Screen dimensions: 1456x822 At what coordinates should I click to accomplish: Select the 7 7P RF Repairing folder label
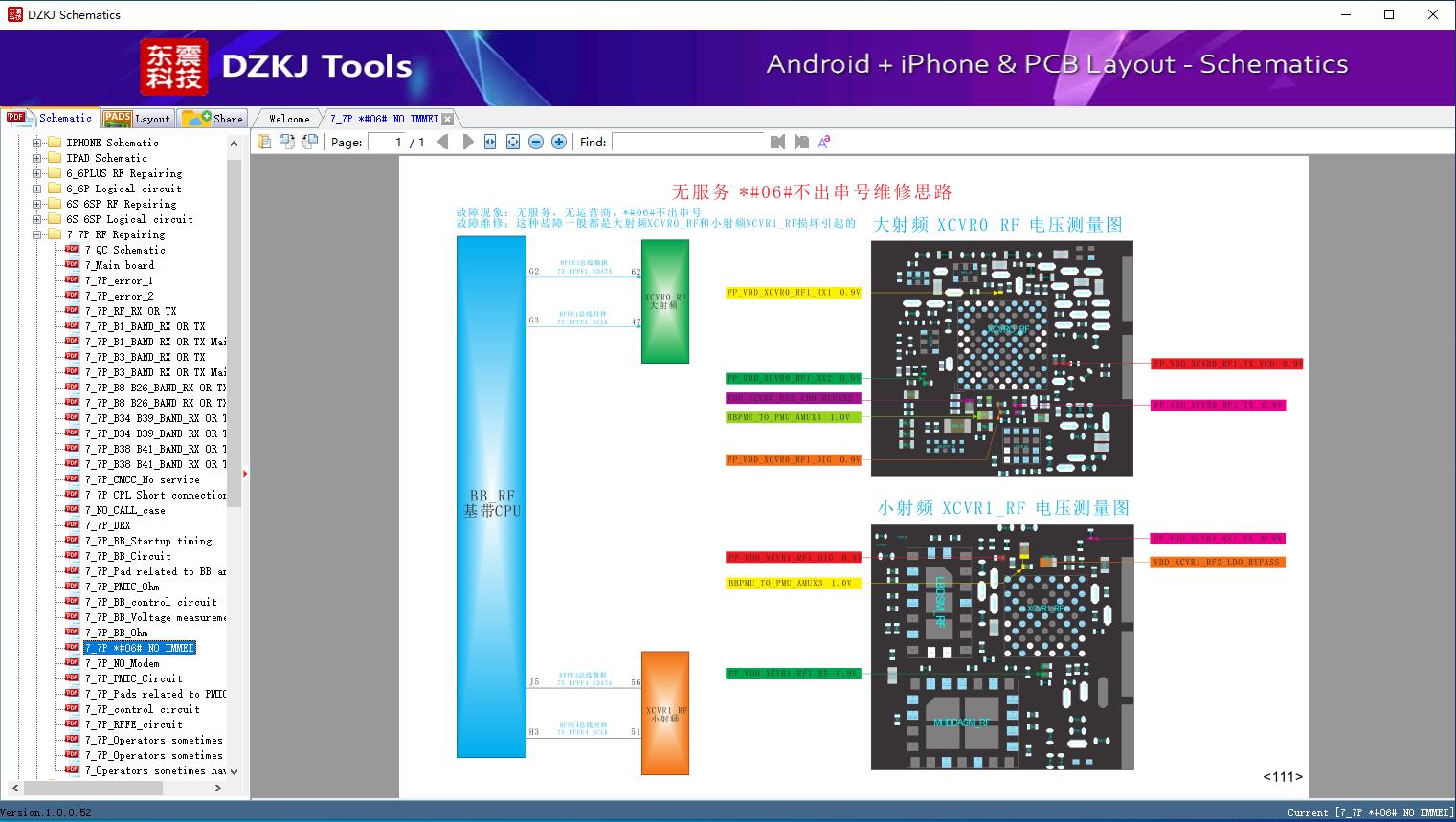click(x=115, y=234)
